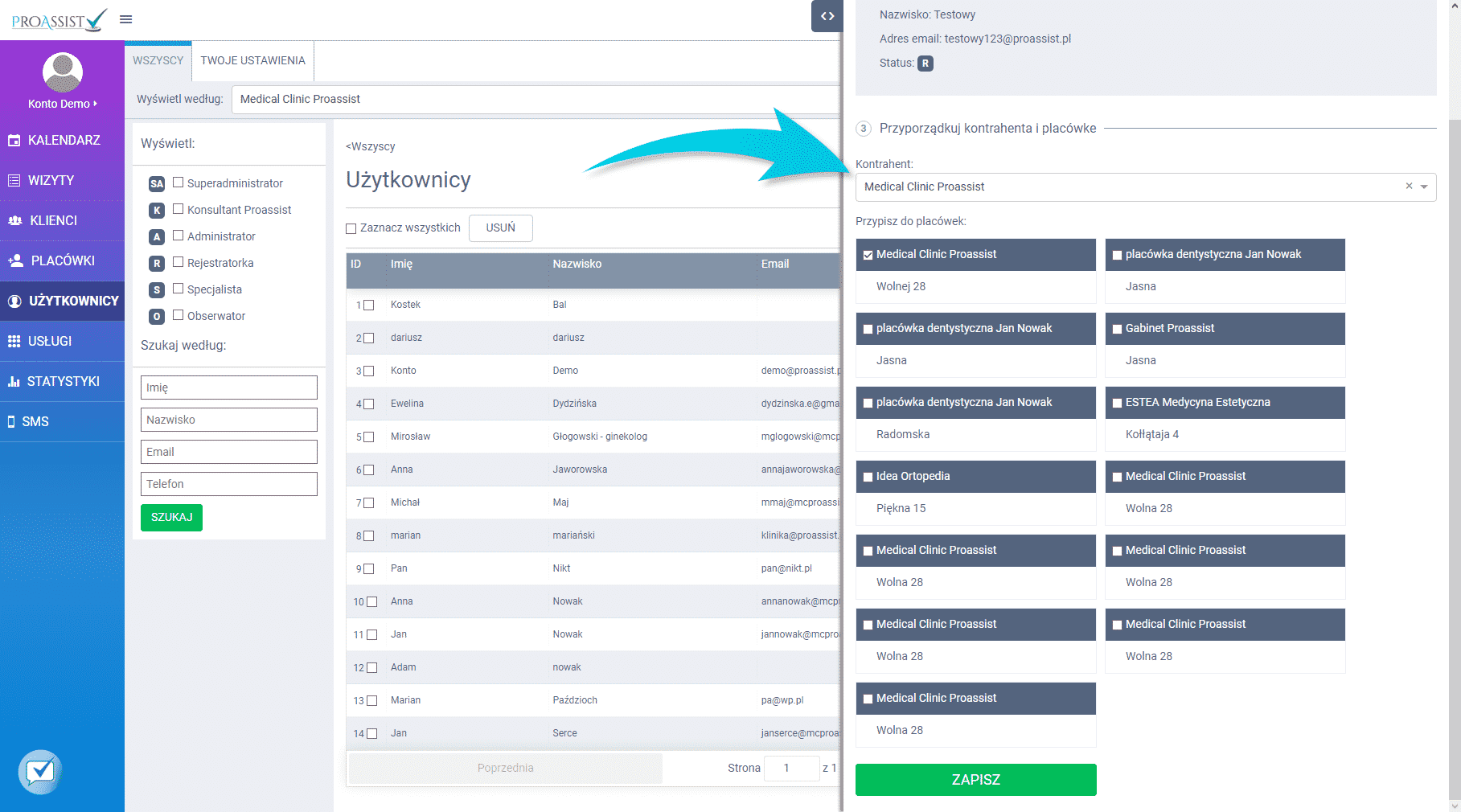Check Idea Ortopedia facility
Screen dimensions: 1461x812
[868, 477]
